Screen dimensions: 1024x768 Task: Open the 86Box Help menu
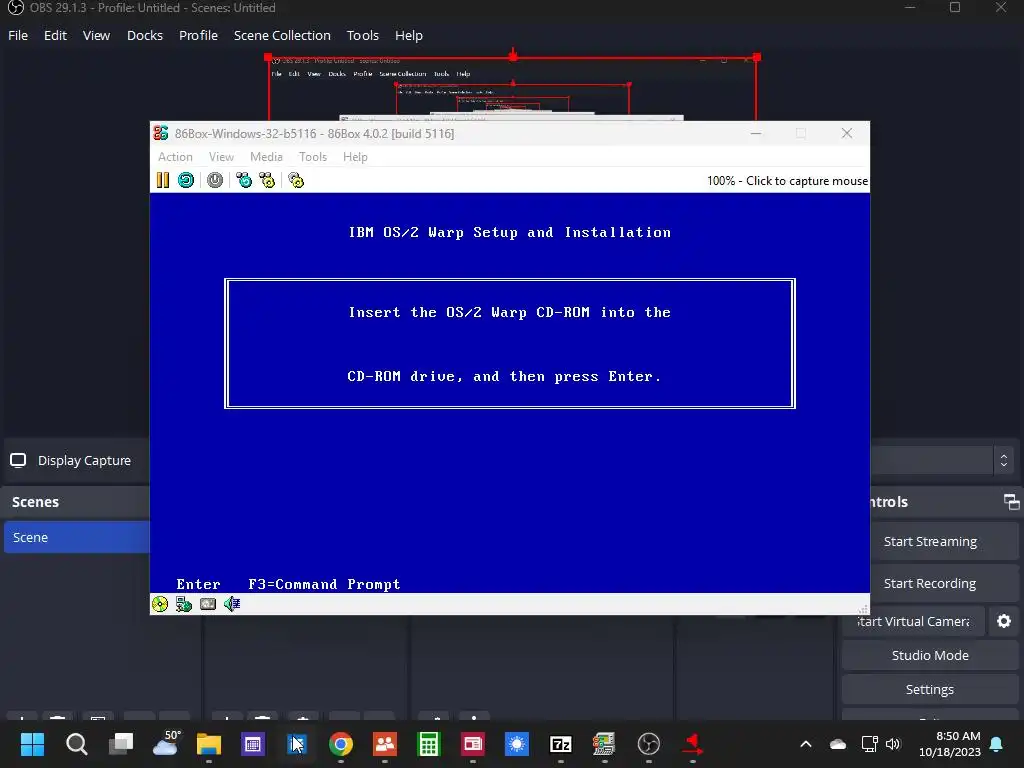[x=355, y=157]
